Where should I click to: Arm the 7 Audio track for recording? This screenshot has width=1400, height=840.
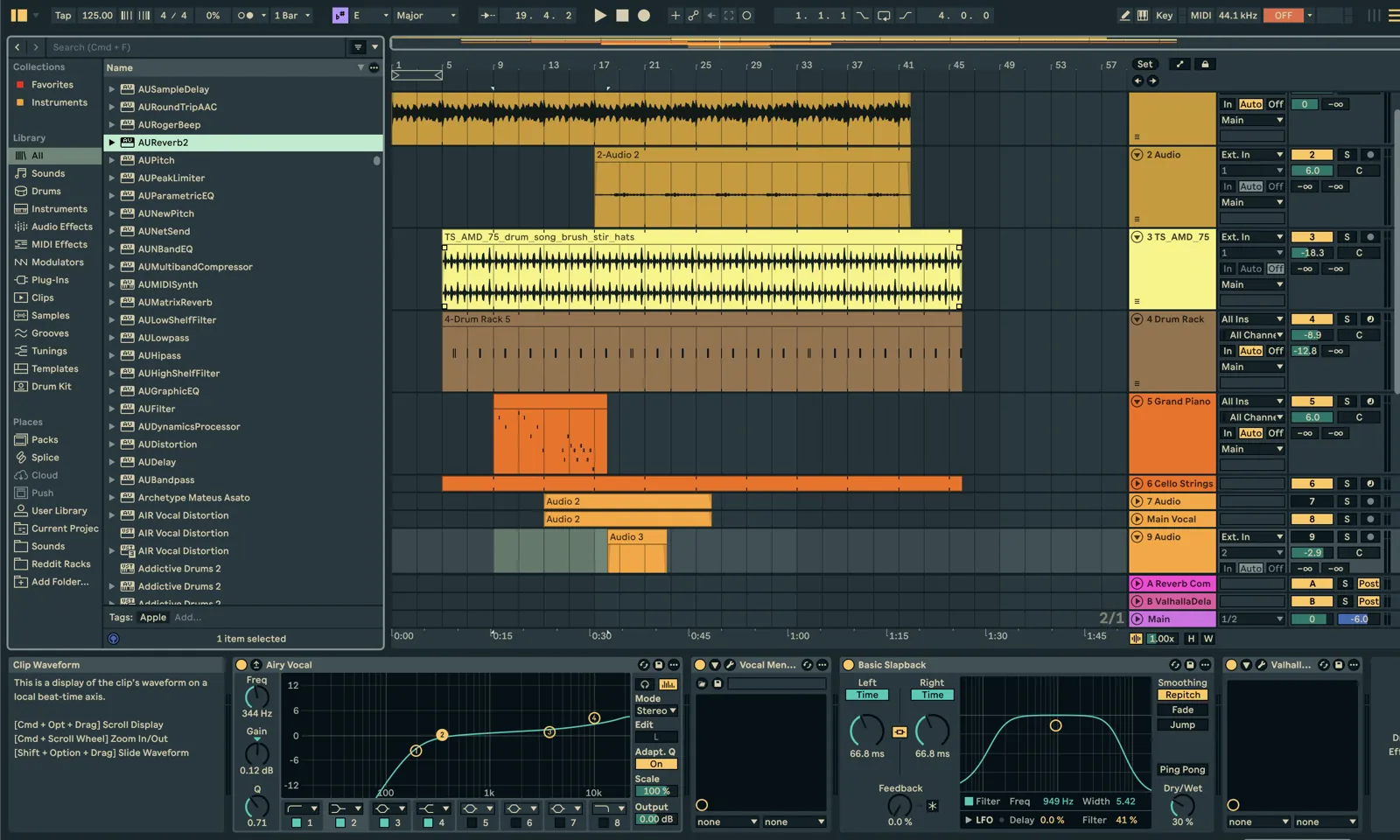(1370, 501)
